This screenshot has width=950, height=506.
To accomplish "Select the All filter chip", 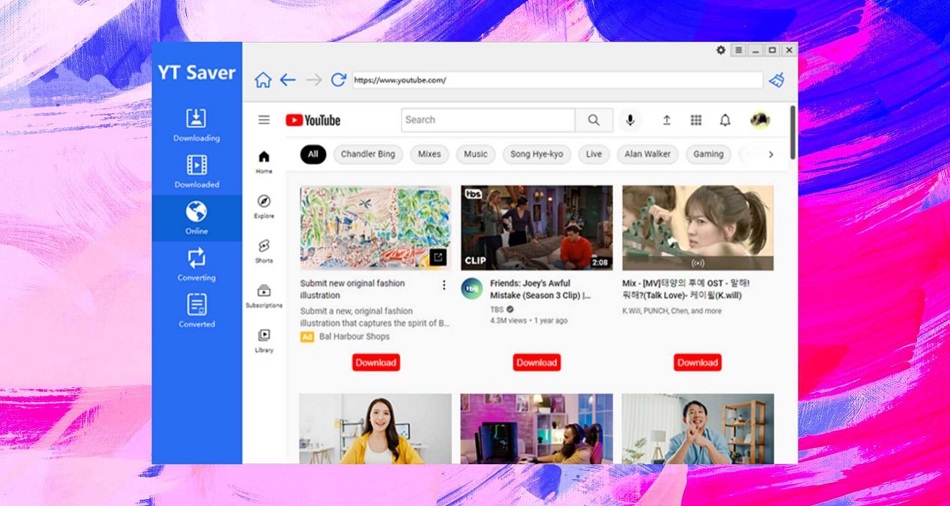I will [x=313, y=155].
